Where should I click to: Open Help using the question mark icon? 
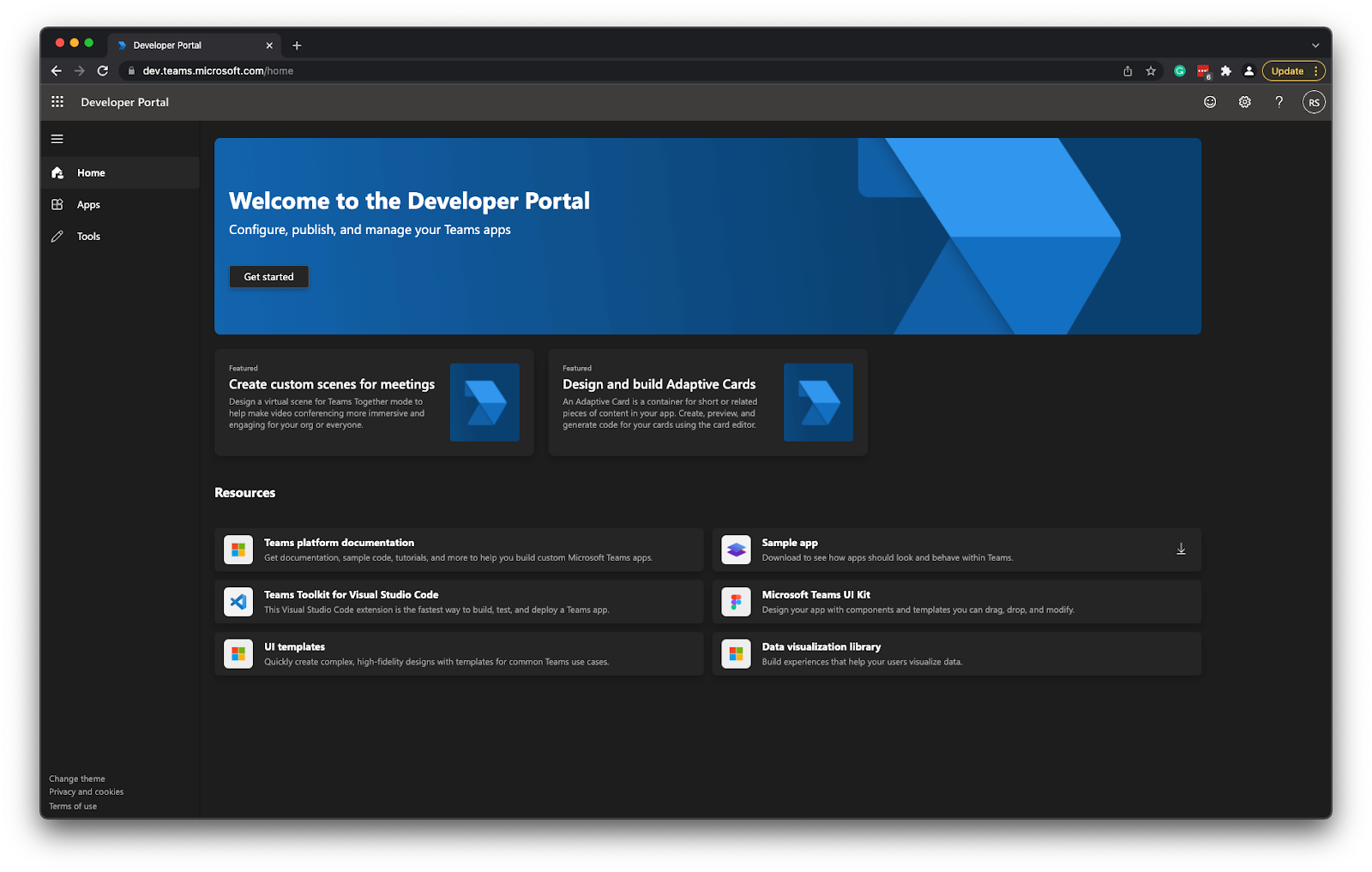pyautogui.click(x=1279, y=101)
